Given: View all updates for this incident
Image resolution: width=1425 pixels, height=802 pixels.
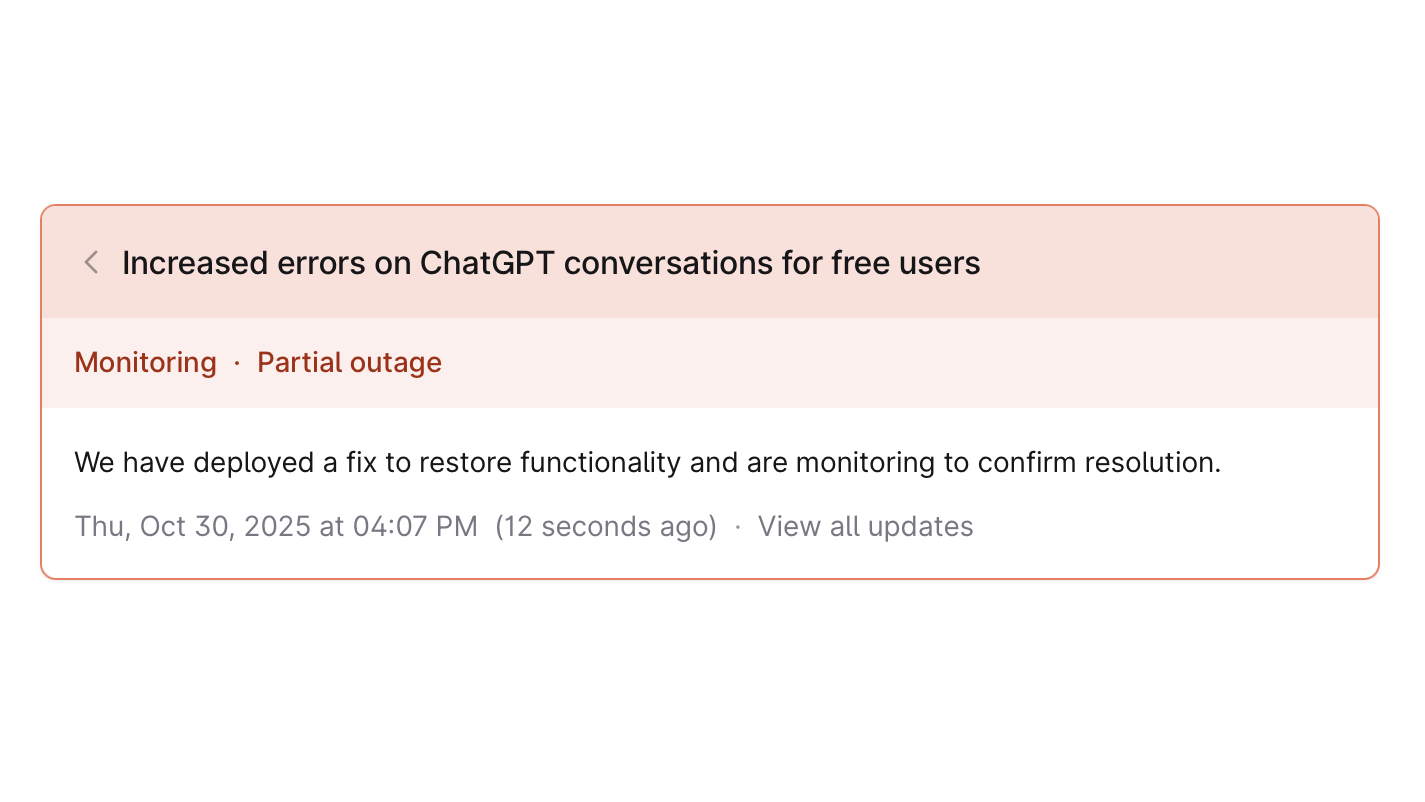Looking at the screenshot, I should pos(865,526).
